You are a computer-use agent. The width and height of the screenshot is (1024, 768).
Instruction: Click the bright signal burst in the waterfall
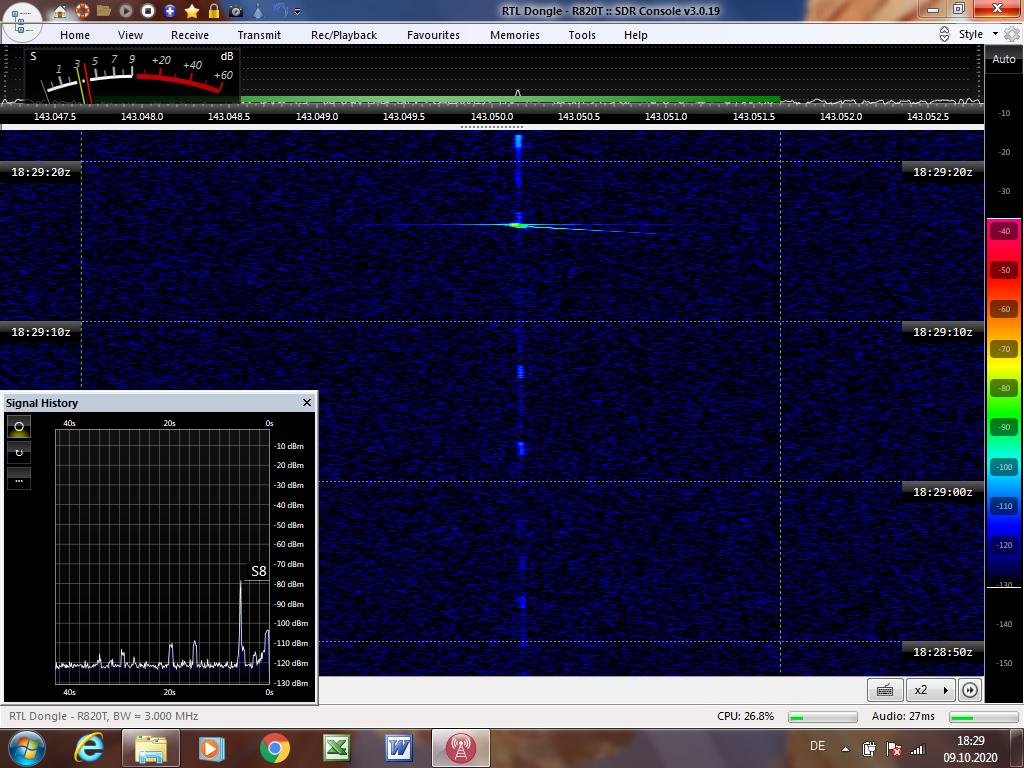click(x=518, y=225)
